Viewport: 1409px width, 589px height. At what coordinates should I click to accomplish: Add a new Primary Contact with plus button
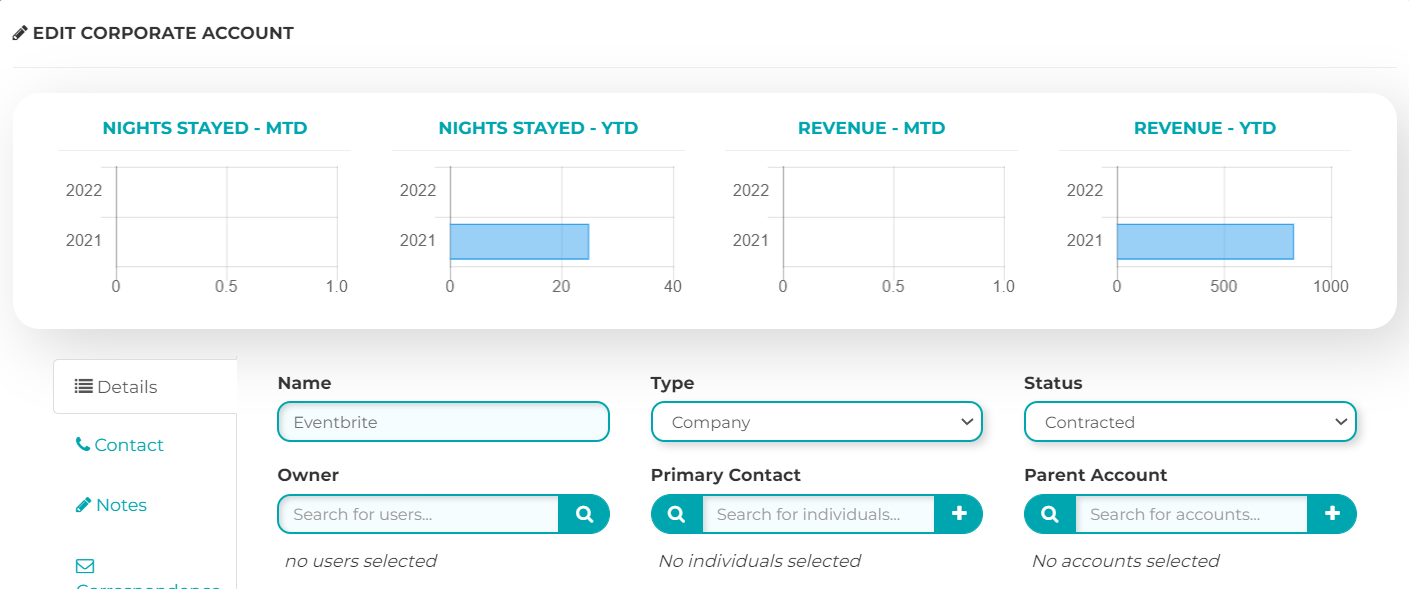[959, 514]
